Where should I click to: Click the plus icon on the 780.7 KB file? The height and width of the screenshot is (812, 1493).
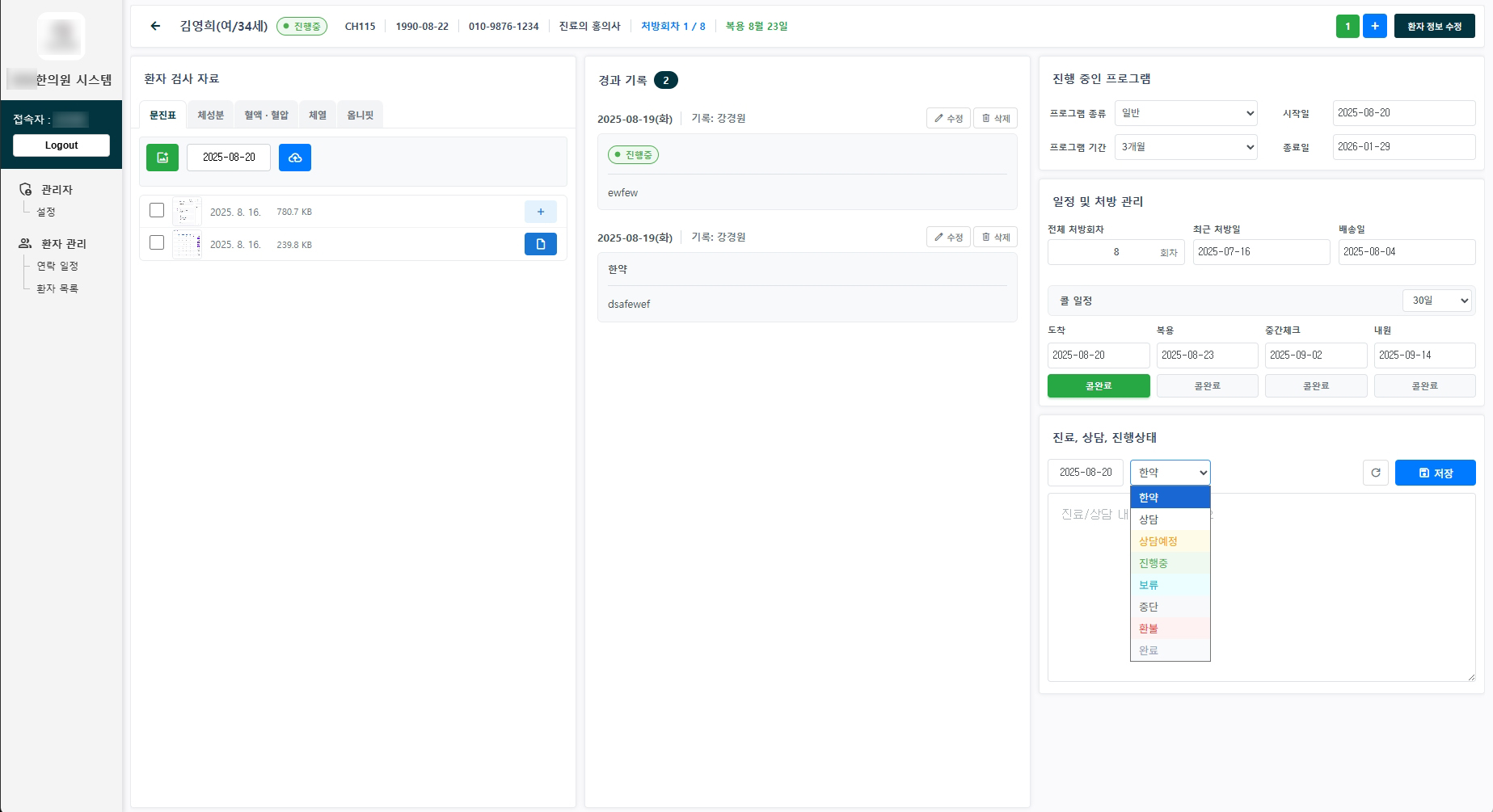pos(540,212)
